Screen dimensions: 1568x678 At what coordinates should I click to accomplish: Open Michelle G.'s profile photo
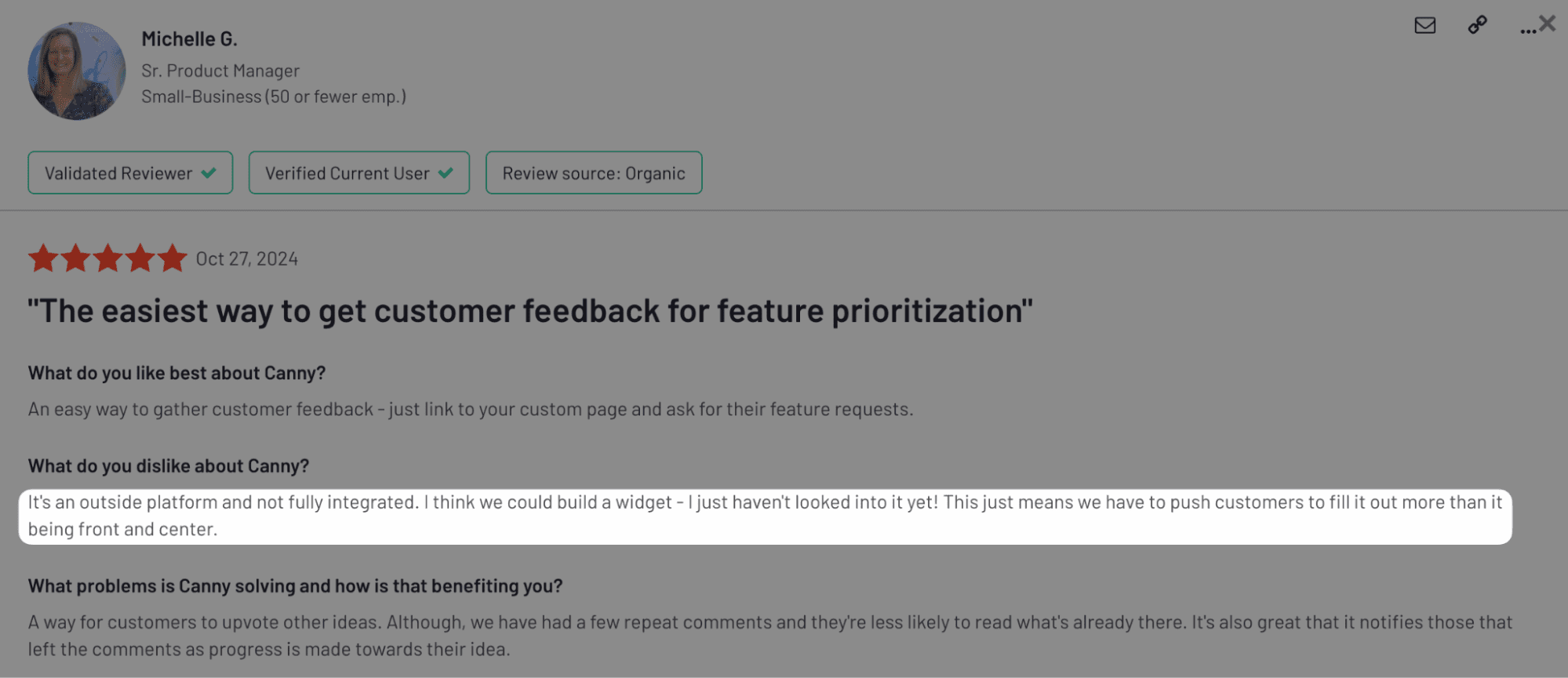(76, 71)
